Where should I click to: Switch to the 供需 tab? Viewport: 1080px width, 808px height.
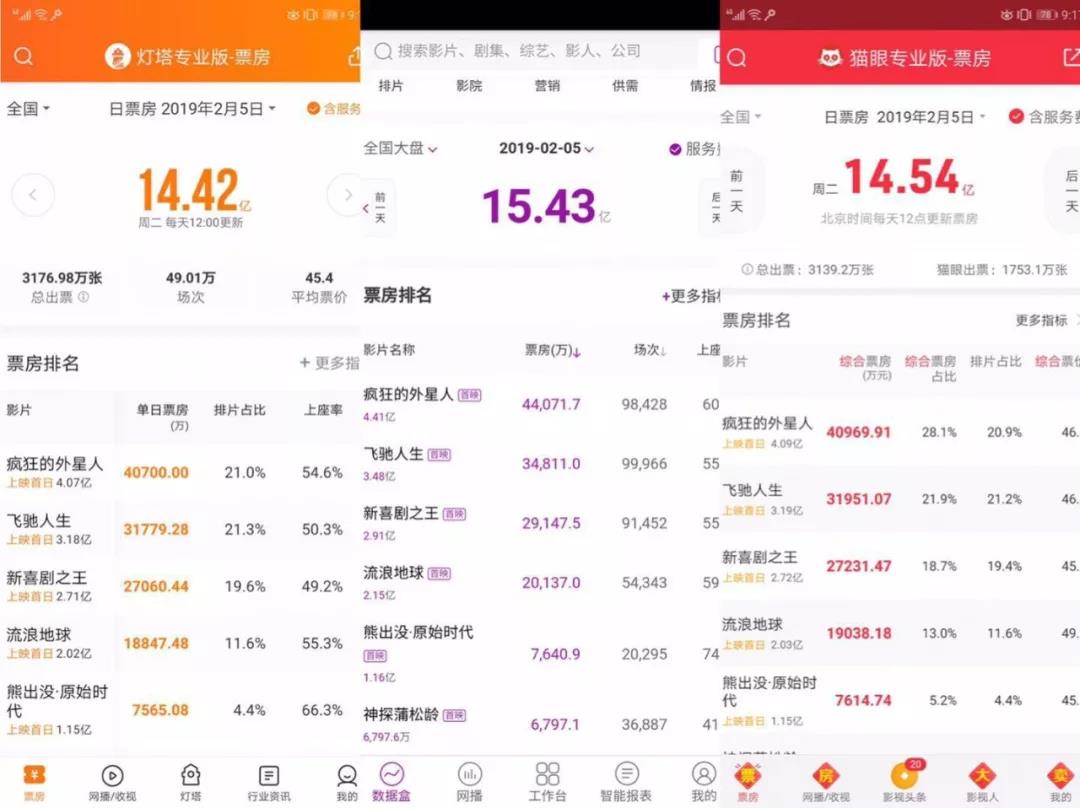click(x=625, y=85)
